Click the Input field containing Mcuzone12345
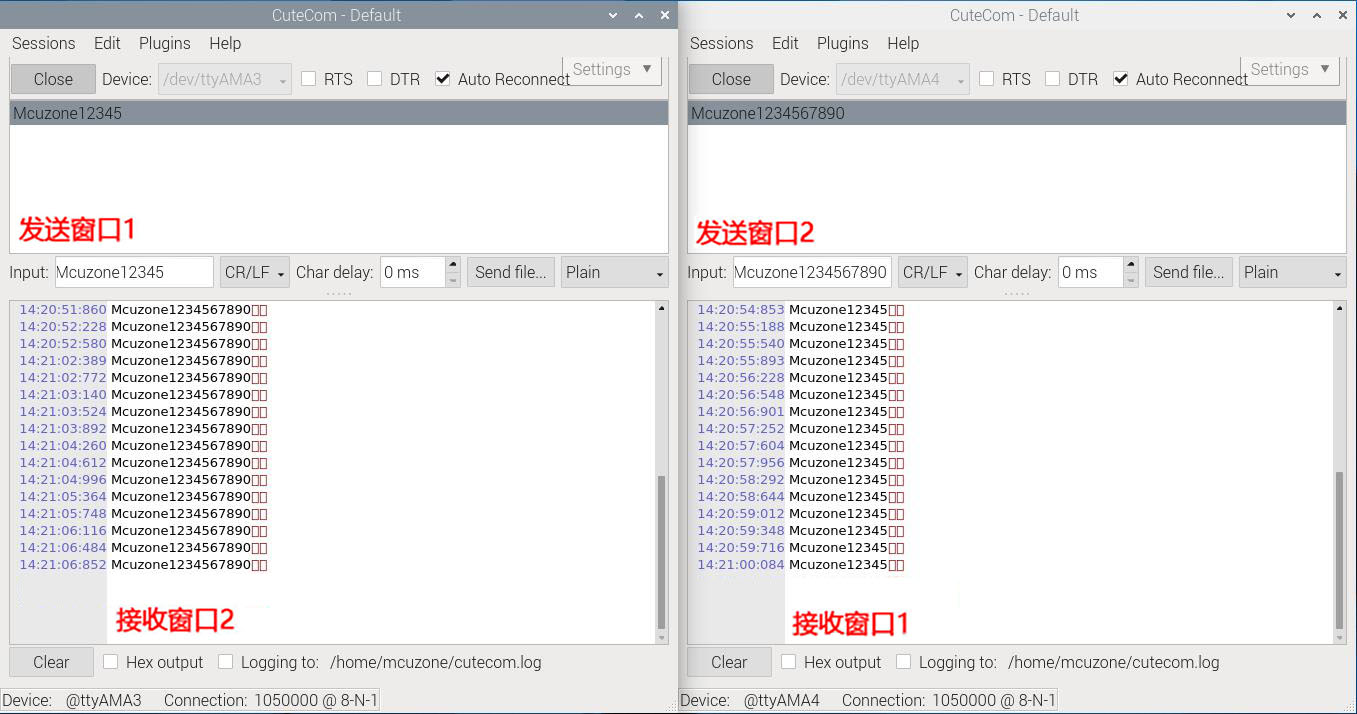The height and width of the screenshot is (714, 1357). click(x=133, y=272)
